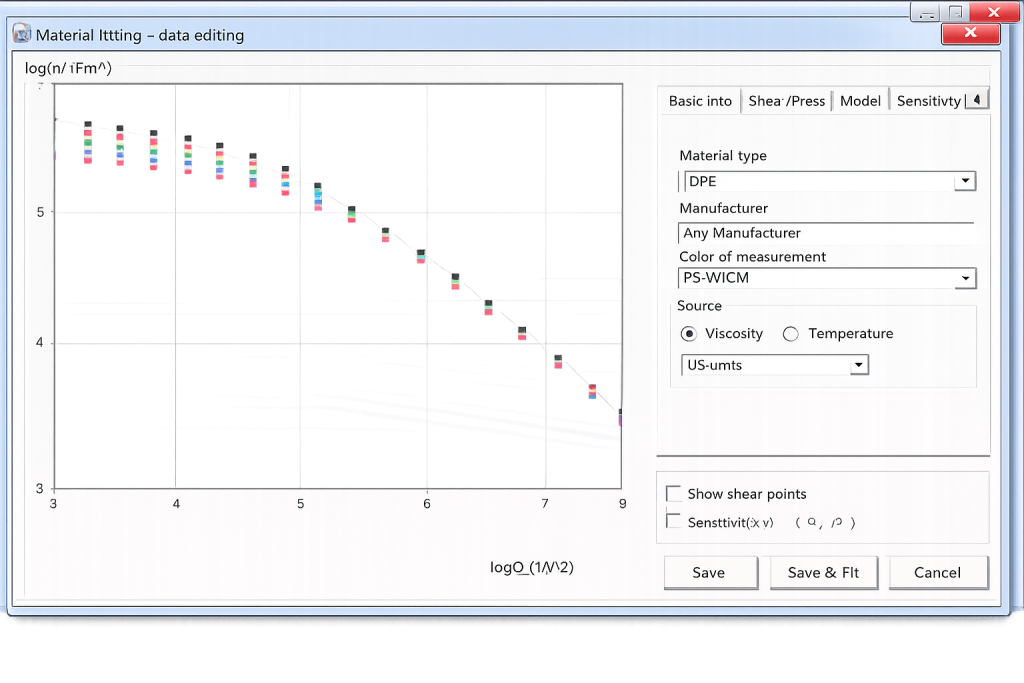Click the x-axis tick value 6
The width and height of the screenshot is (1024, 683).
pyautogui.click(x=426, y=503)
